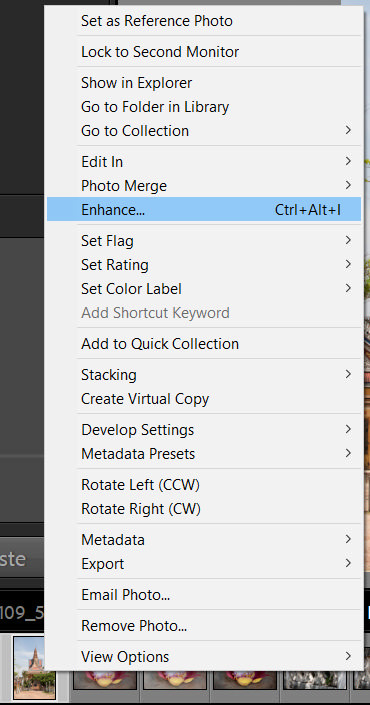Open the Export submenu
Screen dimensions: 370x705
click(204, 563)
